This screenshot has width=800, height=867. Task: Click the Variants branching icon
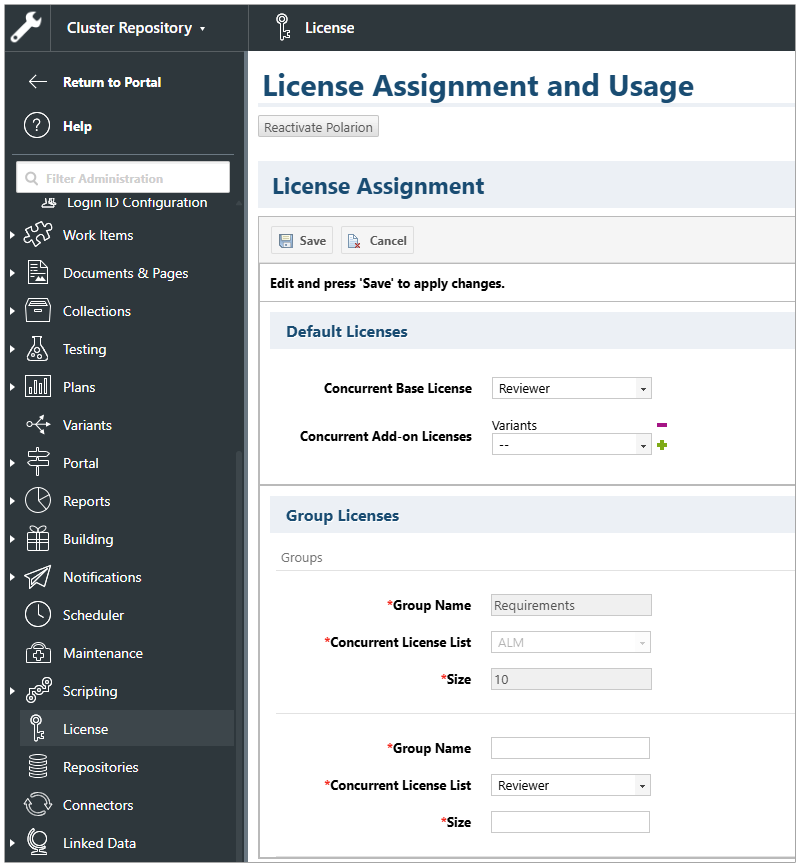pyautogui.click(x=38, y=425)
